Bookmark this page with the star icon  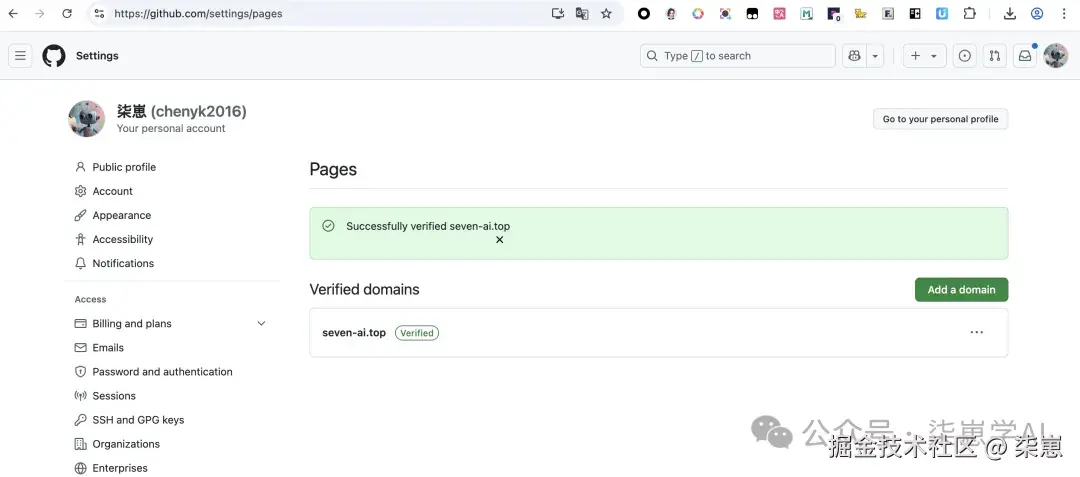pyautogui.click(x=606, y=14)
